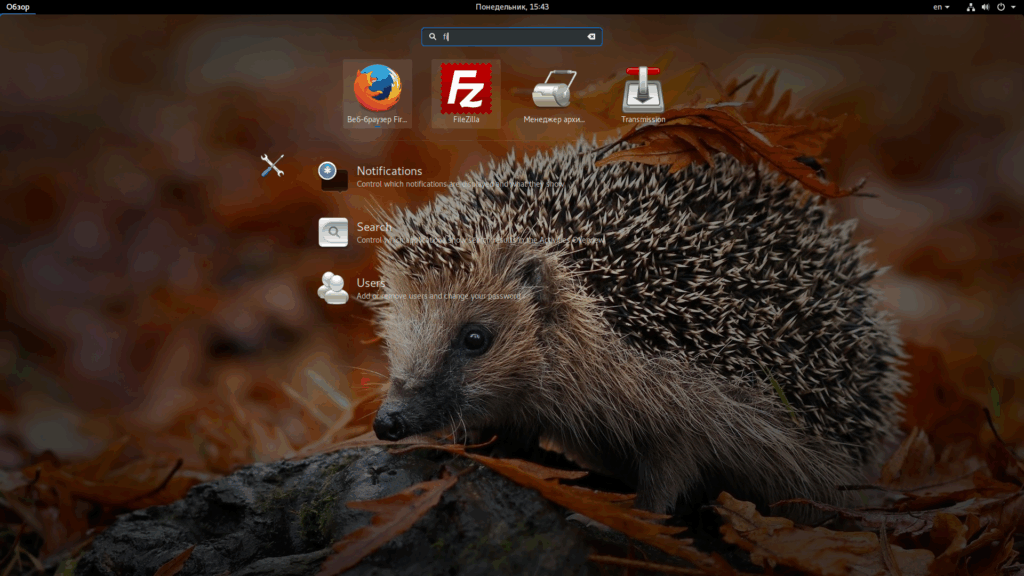Open the Users settings result
Image resolution: width=1024 pixels, height=576 pixels.
click(x=421, y=288)
